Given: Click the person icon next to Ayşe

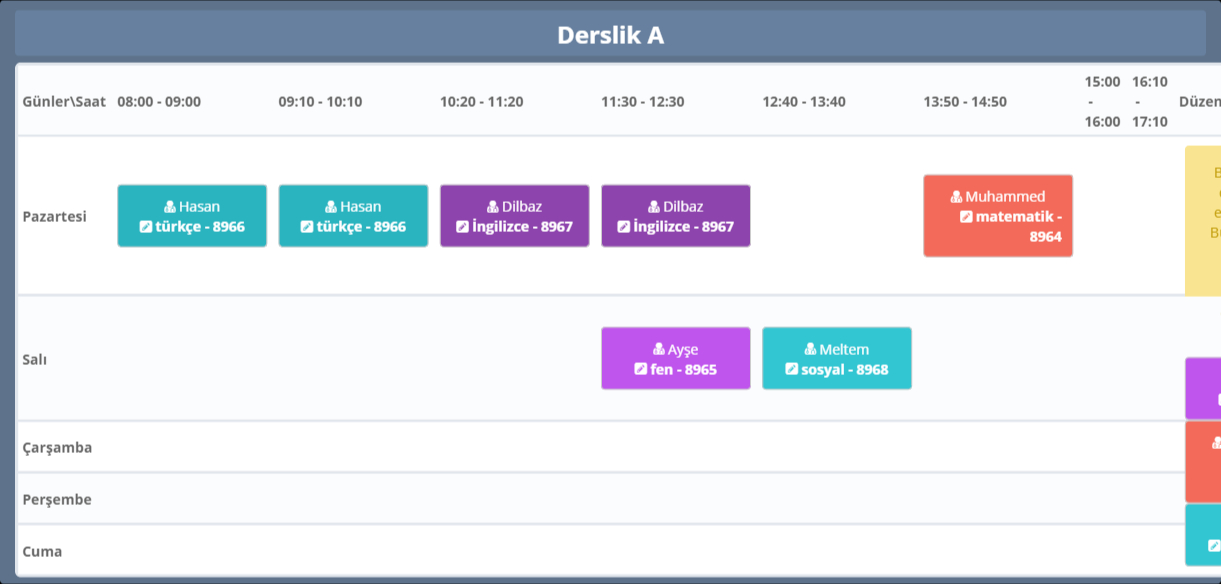Looking at the screenshot, I should coord(659,350).
